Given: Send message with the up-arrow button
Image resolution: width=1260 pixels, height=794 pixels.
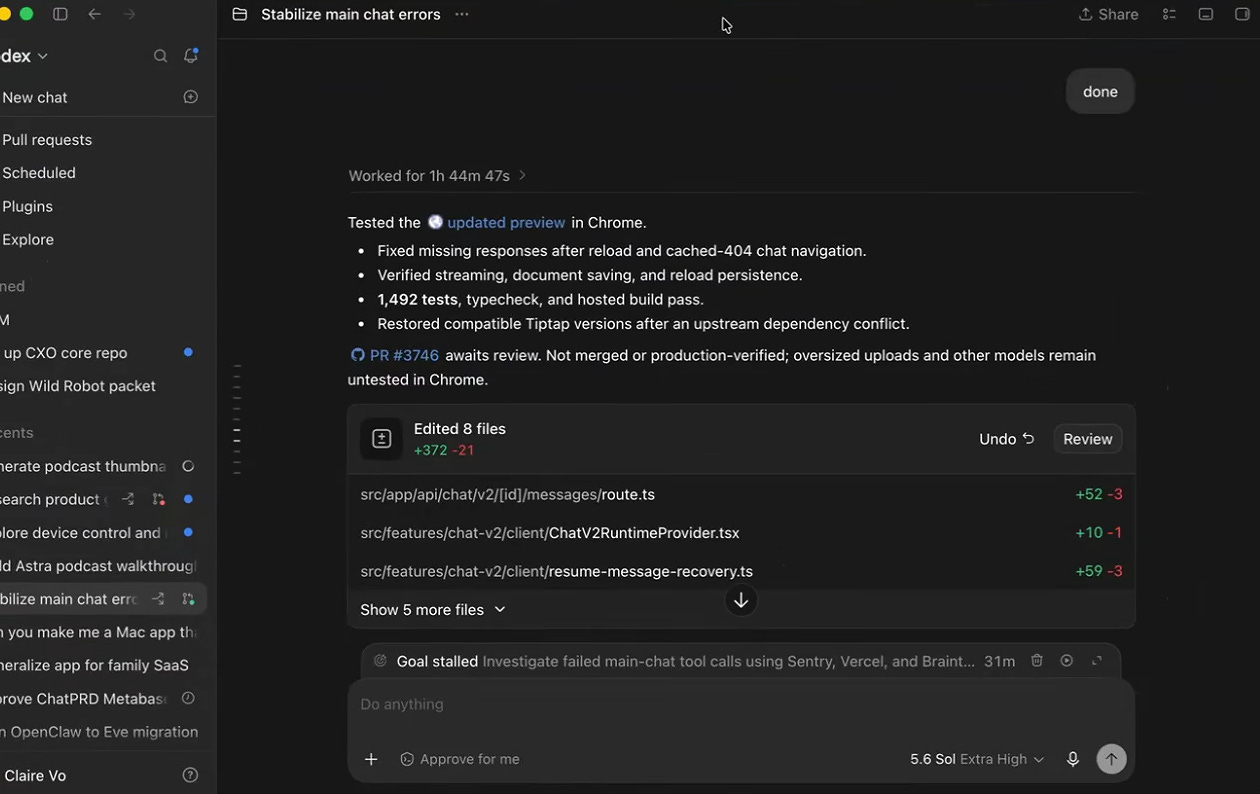Looking at the screenshot, I should 1111,759.
